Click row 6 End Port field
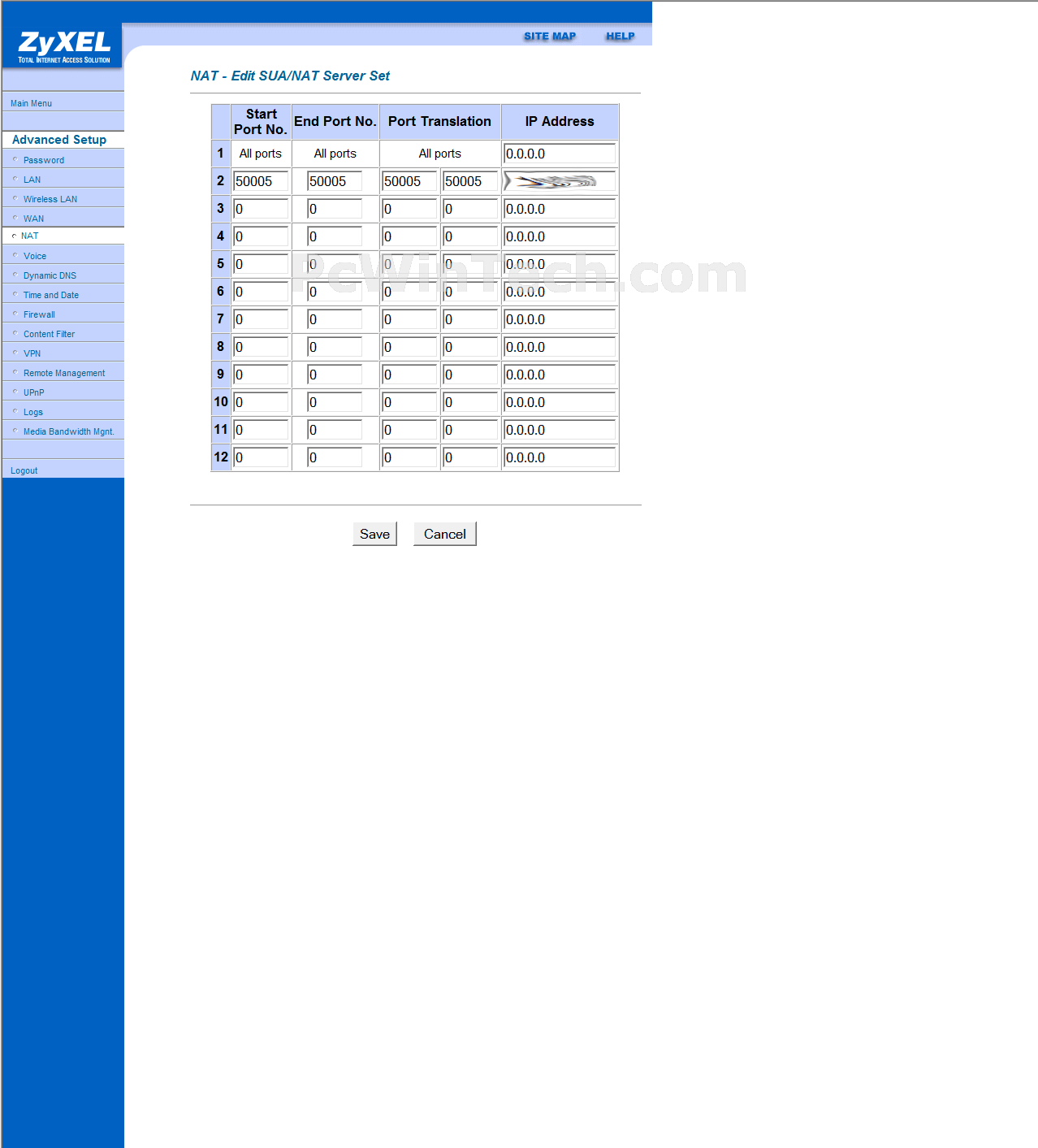This screenshot has width=1038, height=1148. click(x=335, y=292)
